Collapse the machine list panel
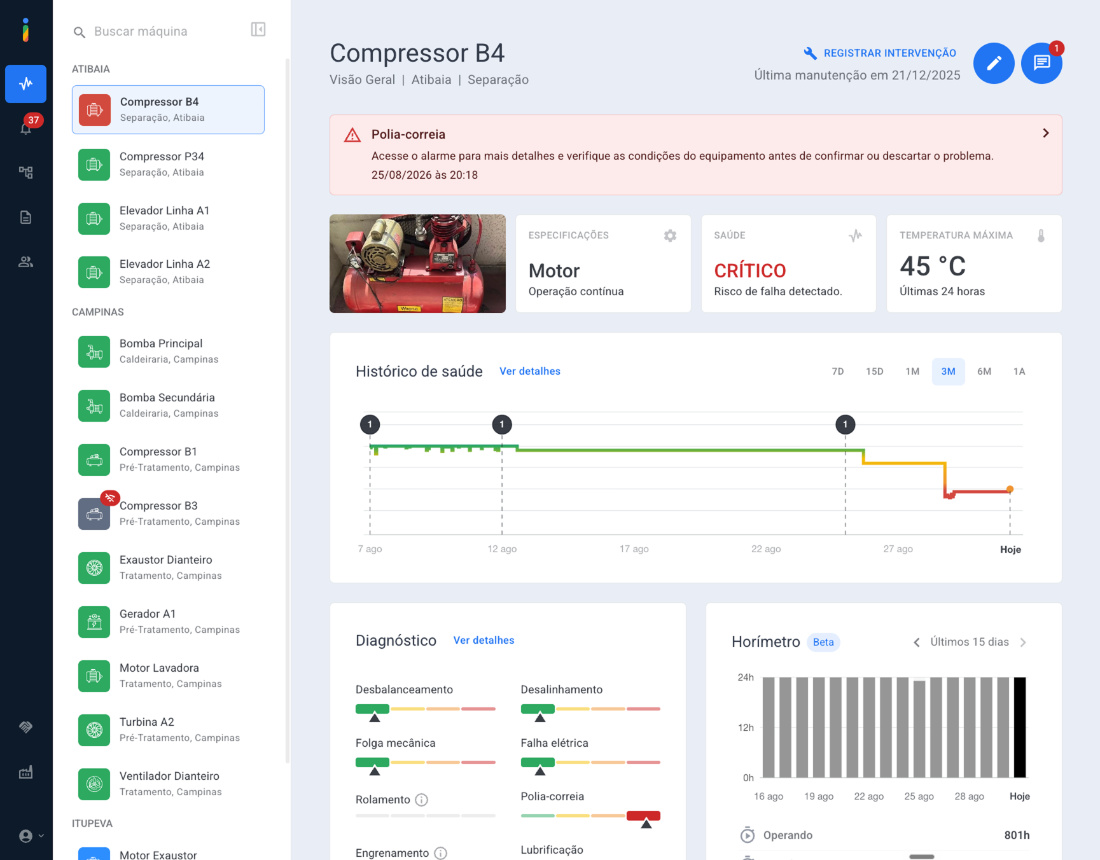Screen dimensions: 1100x860 click(x=258, y=29)
